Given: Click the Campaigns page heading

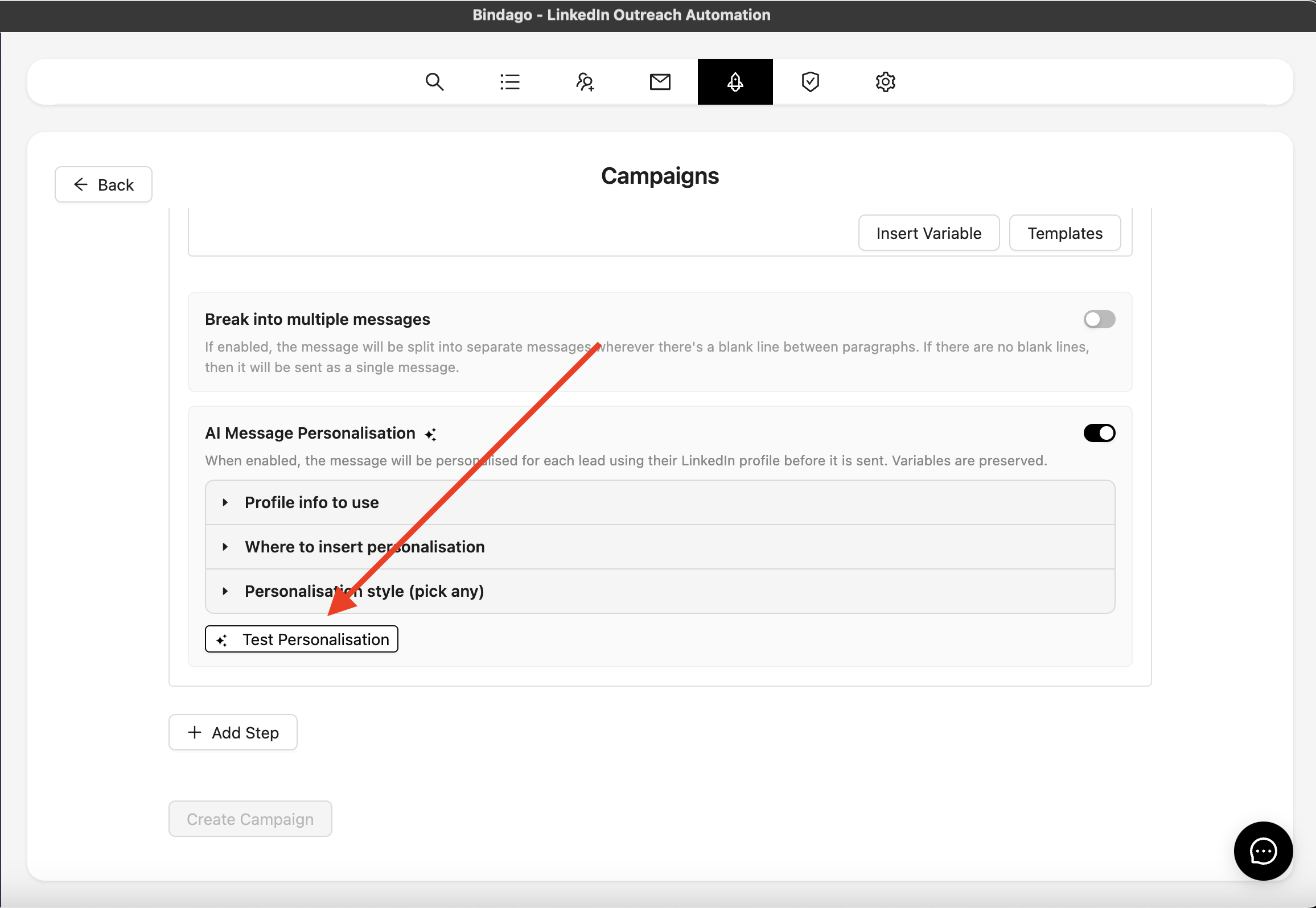Looking at the screenshot, I should click(660, 176).
